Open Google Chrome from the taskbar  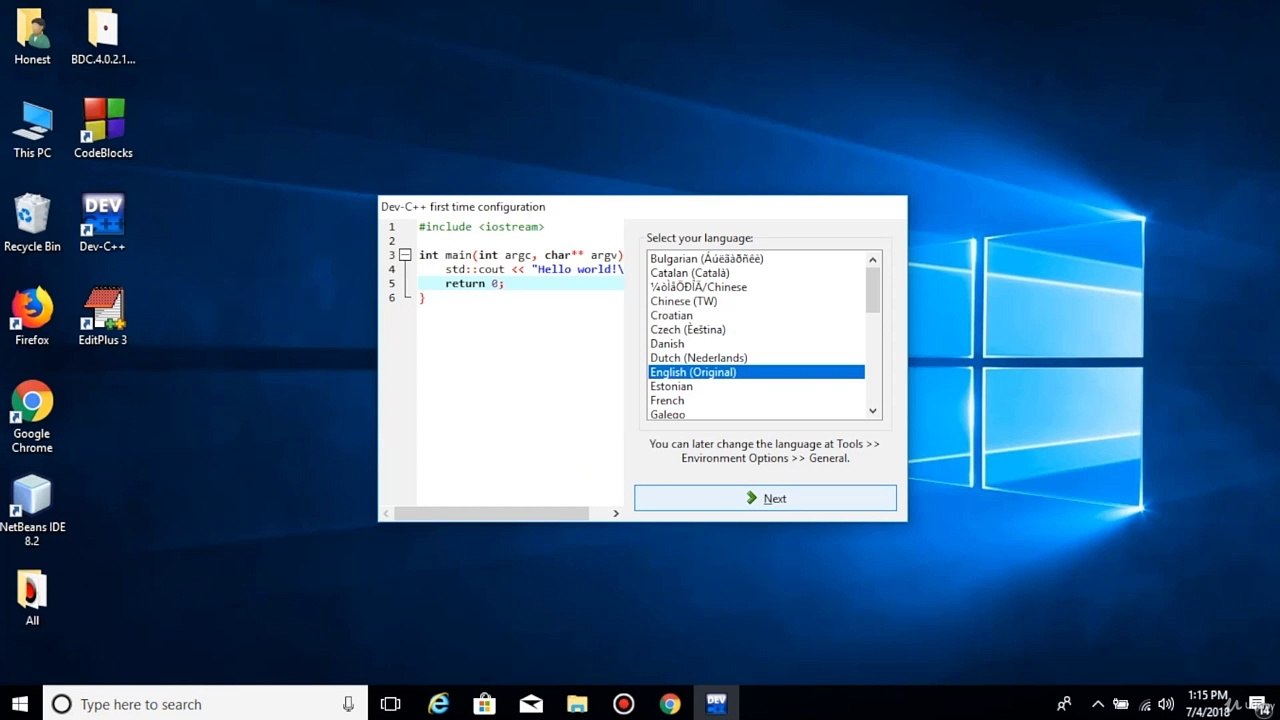[x=670, y=704]
